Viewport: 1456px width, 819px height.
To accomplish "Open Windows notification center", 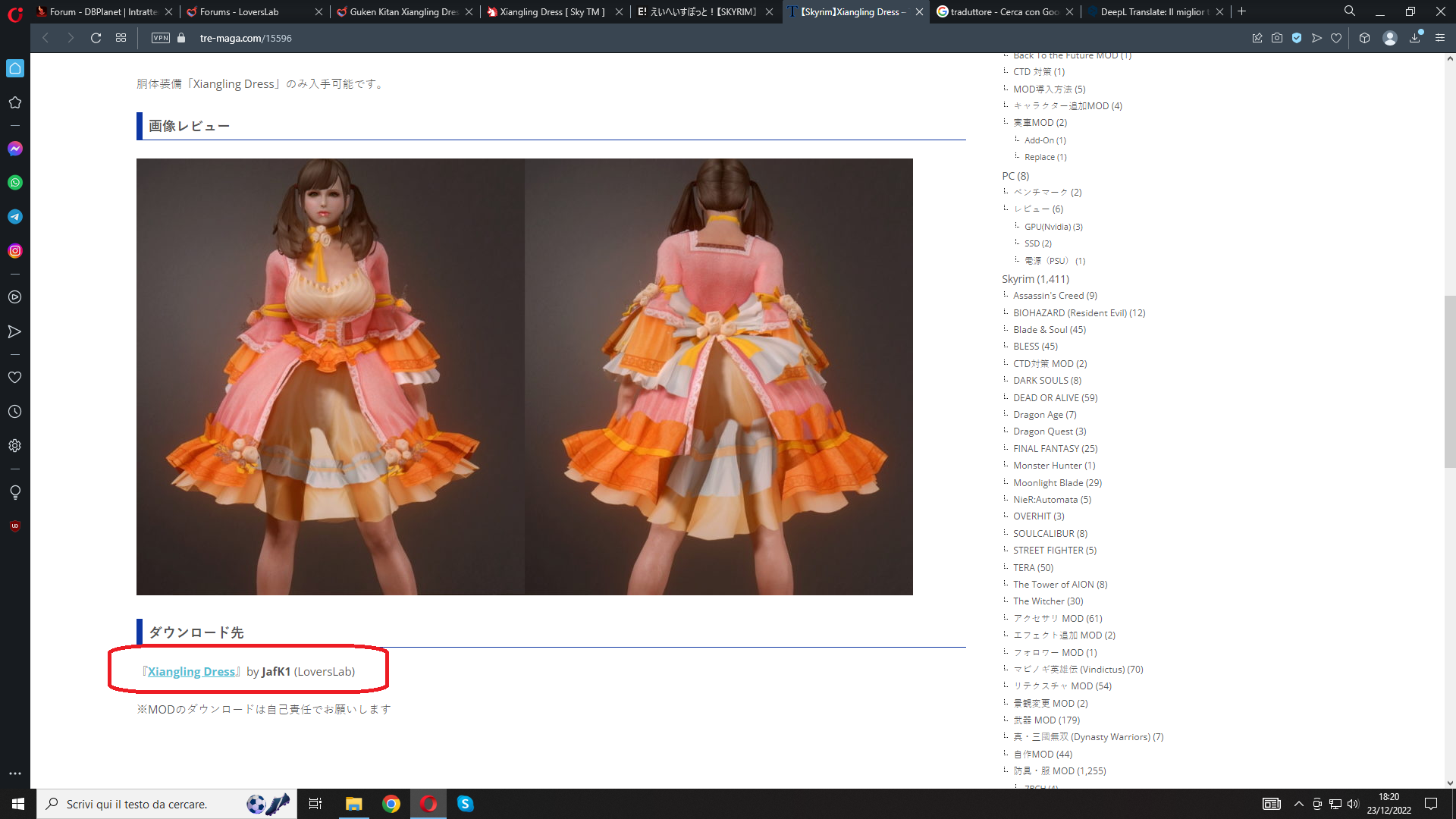I will point(1431,804).
